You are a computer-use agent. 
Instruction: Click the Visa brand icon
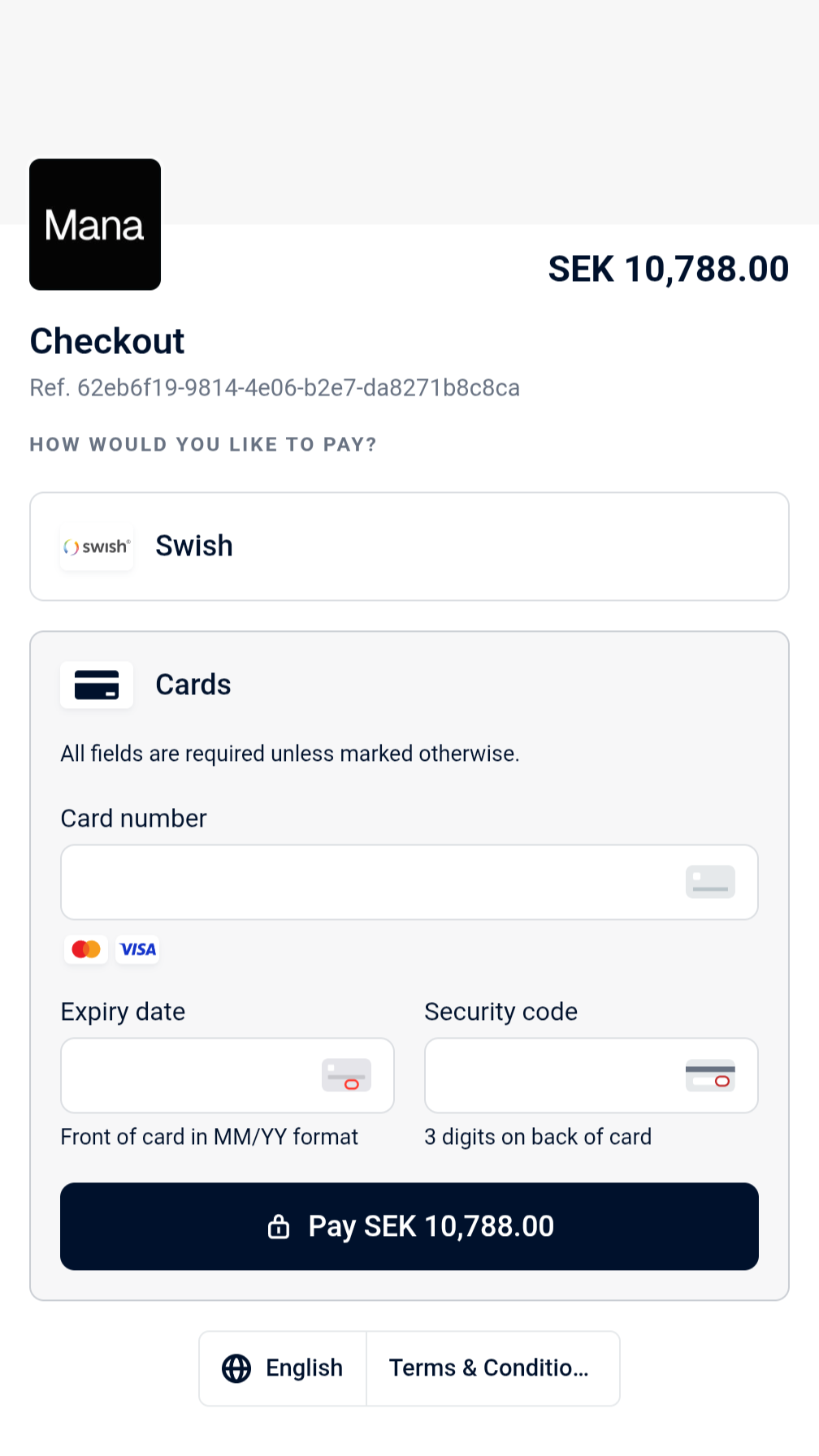pyautogui.click(x=138, y=949)
